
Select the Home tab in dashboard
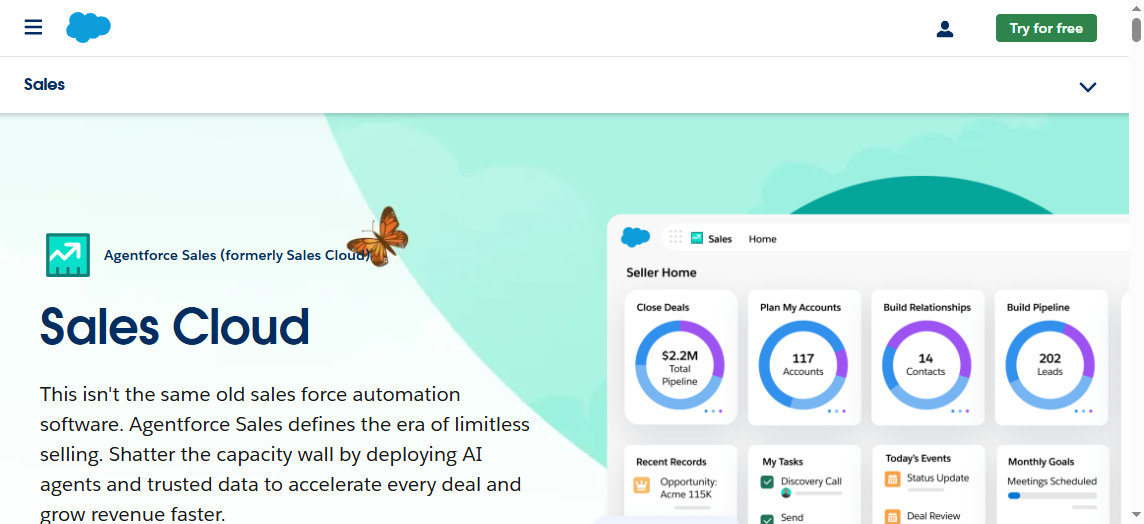click(762, 239)
